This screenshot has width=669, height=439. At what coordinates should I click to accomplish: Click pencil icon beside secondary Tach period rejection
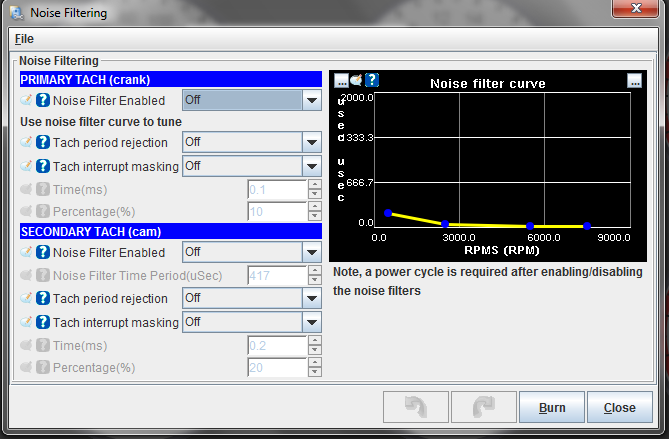pos(26,298)
